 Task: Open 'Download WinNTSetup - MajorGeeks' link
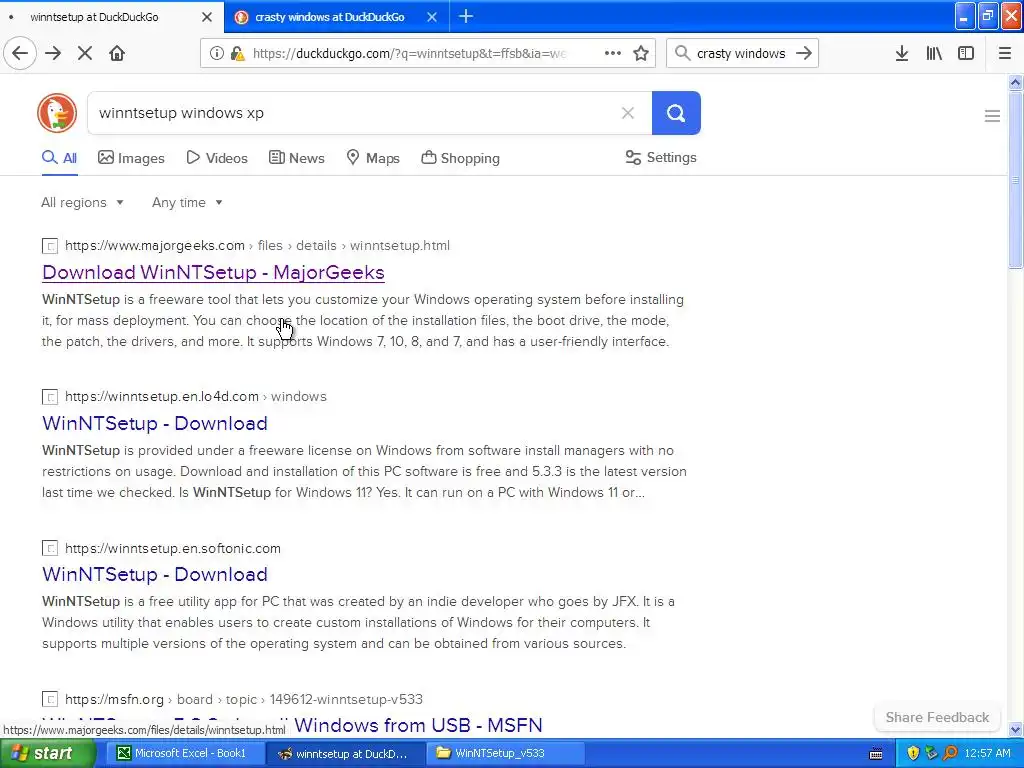213,272
